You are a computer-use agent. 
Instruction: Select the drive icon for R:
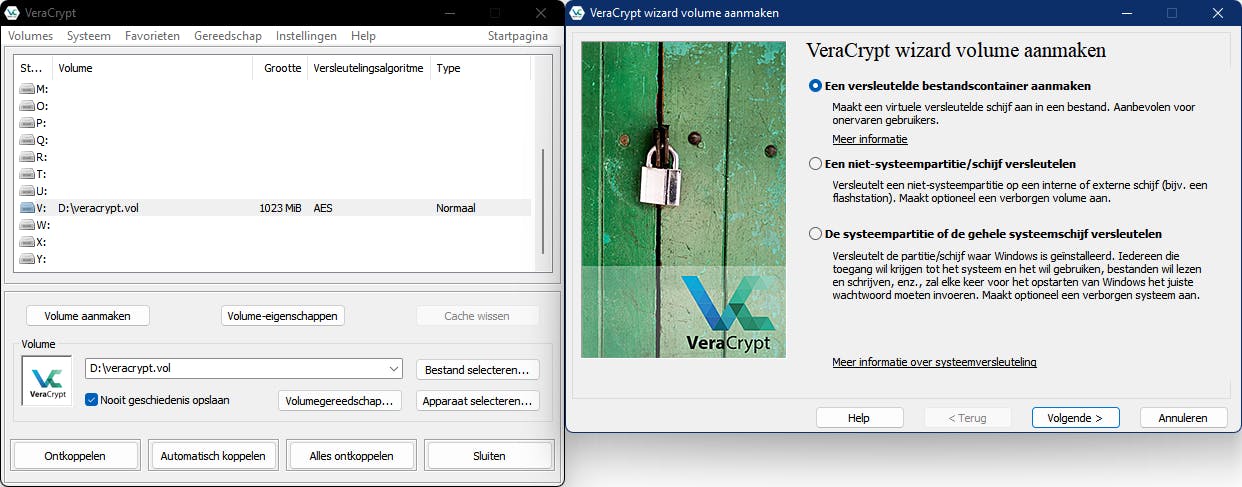click(27, 157)
